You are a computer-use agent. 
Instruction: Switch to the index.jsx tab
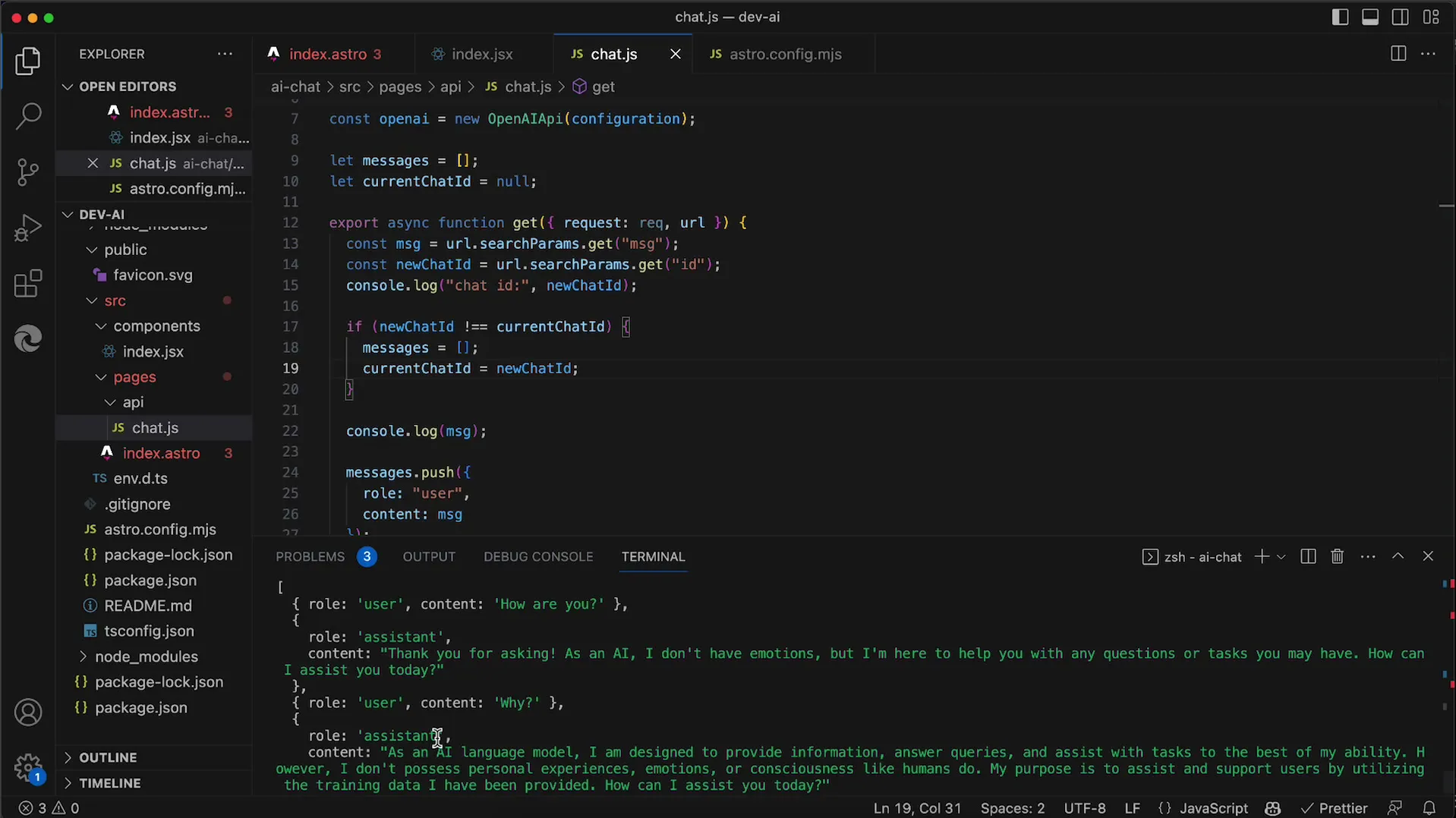483,54
